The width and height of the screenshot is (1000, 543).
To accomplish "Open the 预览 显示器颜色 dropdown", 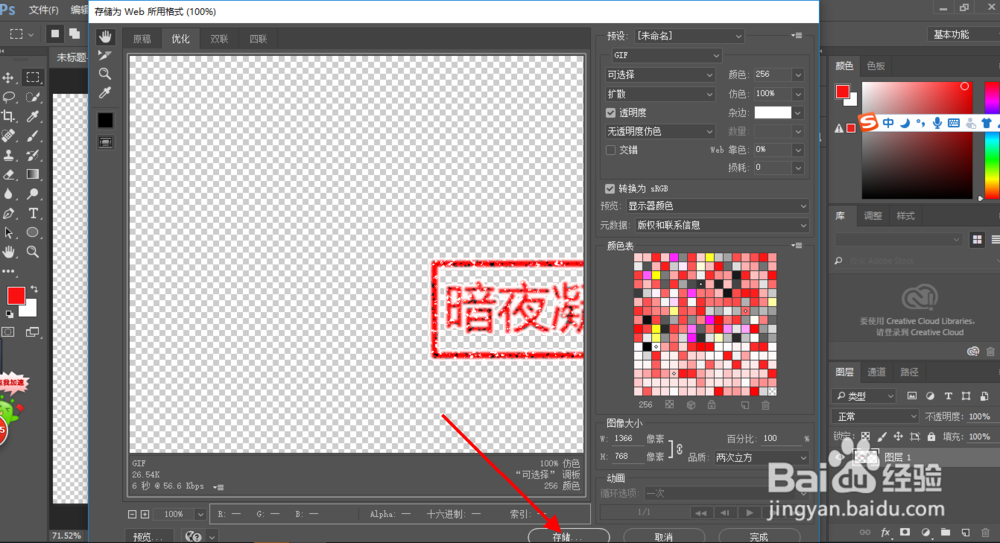I will point(717,206).
